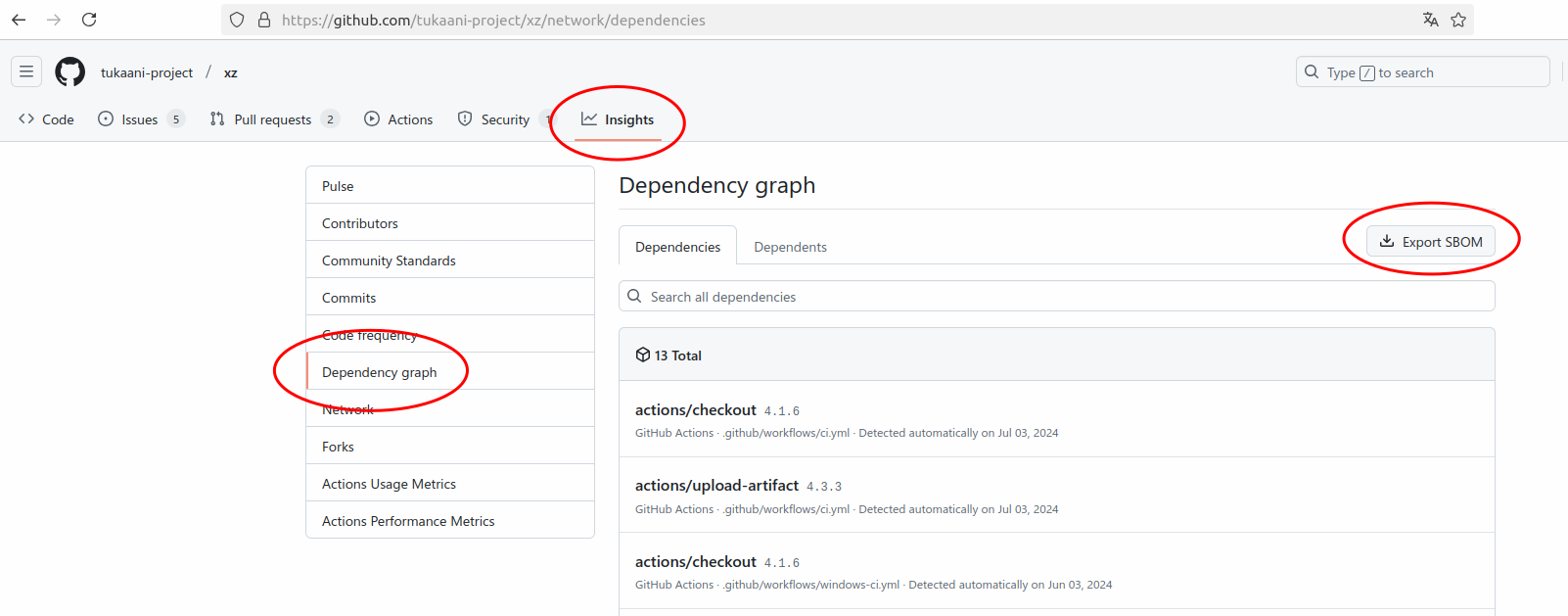Click the URL address bar
The width and height of the screenshot is (1568, 616).
click(847, 20)
